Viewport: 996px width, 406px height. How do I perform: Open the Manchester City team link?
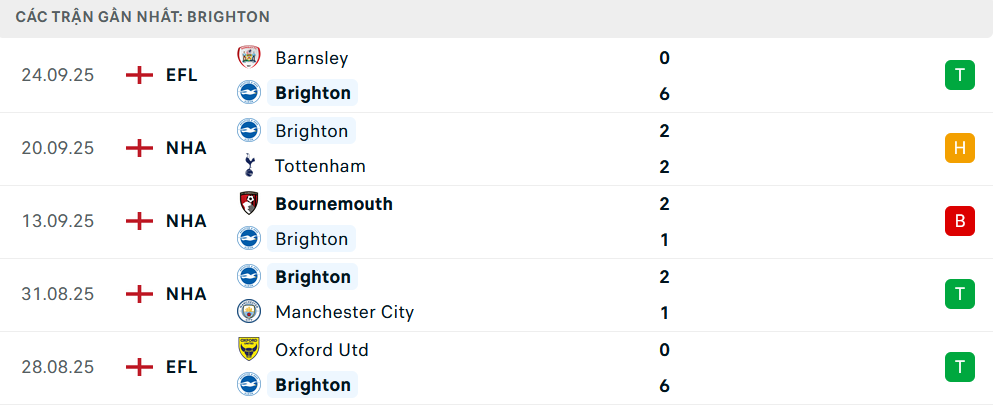coord(344,312)
